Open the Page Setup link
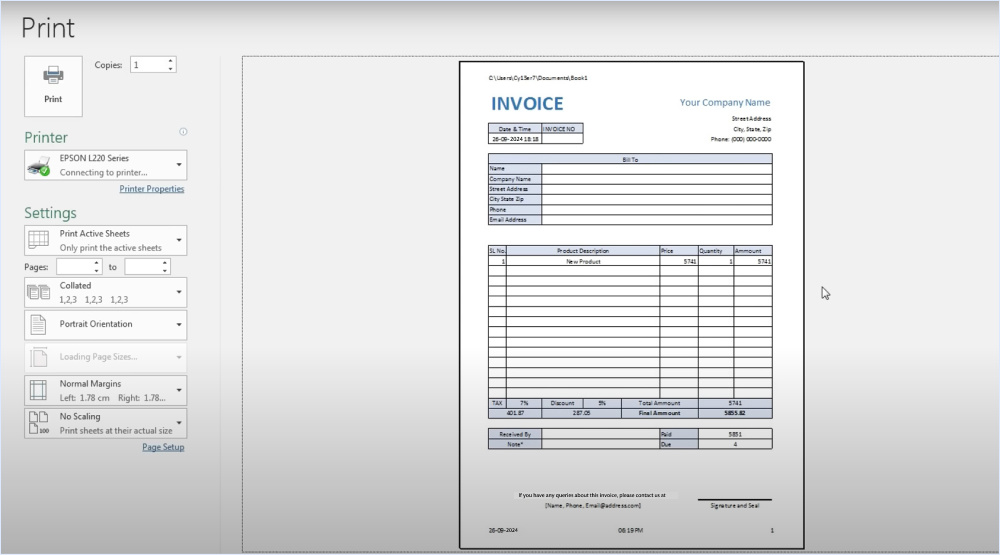 point(163,447)
